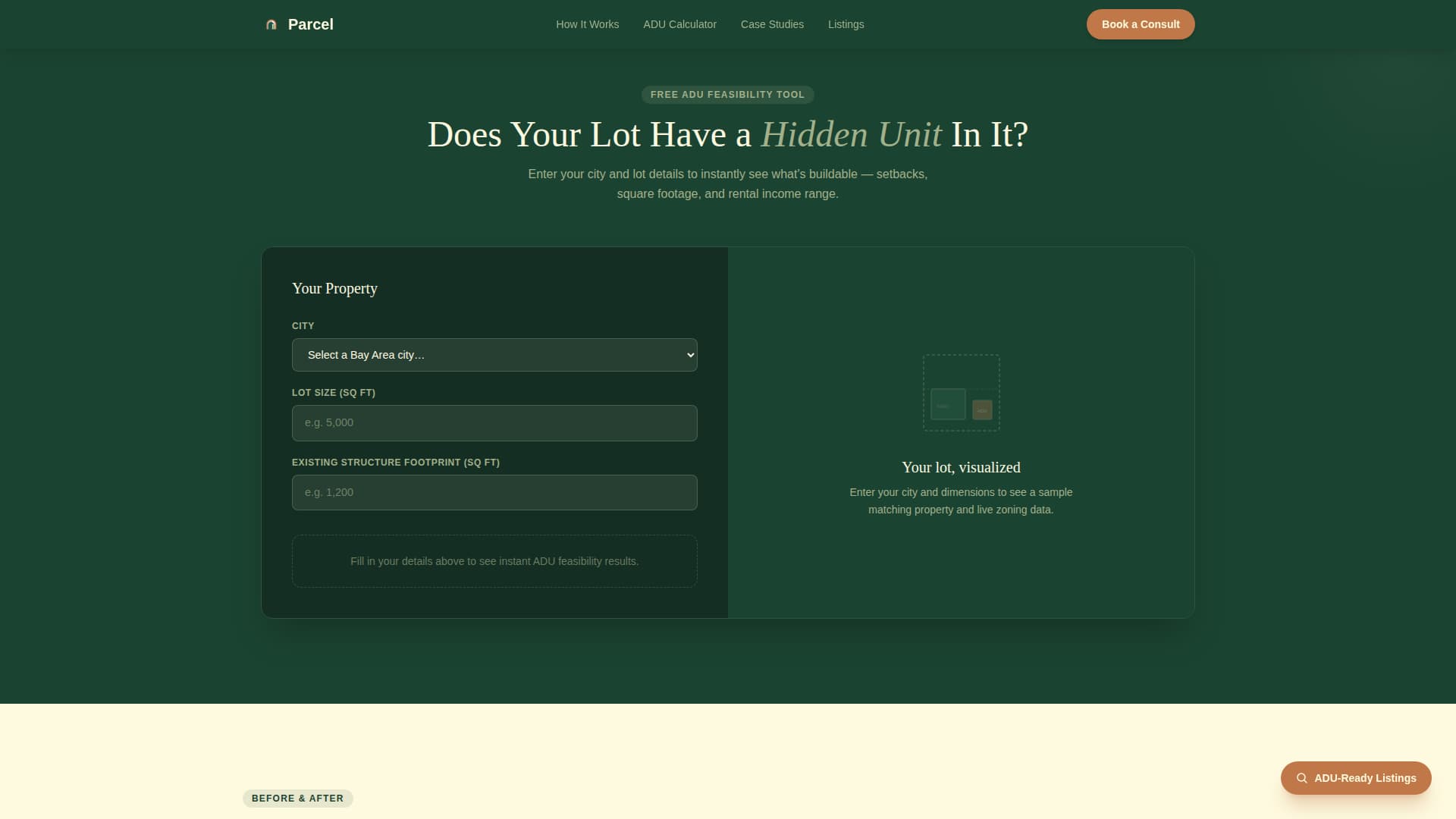Click the Your lot, visualized heading
1456x819 pixels.
[x=961, y=467]
